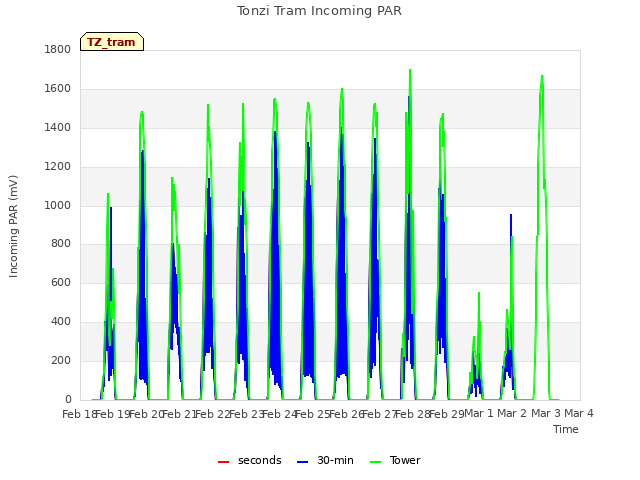Click the Feb 26 x-axis date label
The image size is (640, 480).
pyautogui.click(x=346, y=414)
